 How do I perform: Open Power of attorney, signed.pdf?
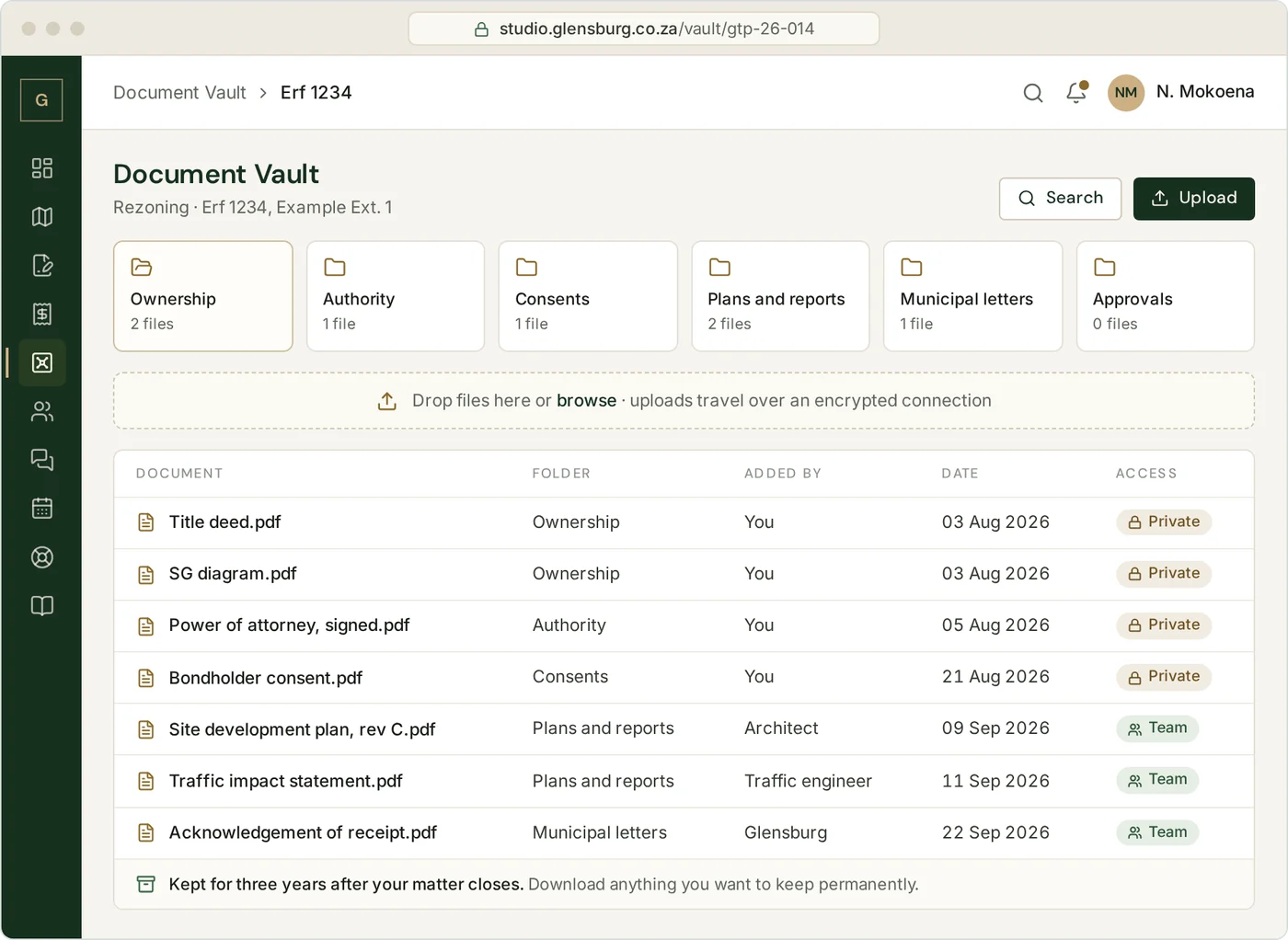pyautogui.click(x=289, y=625)
